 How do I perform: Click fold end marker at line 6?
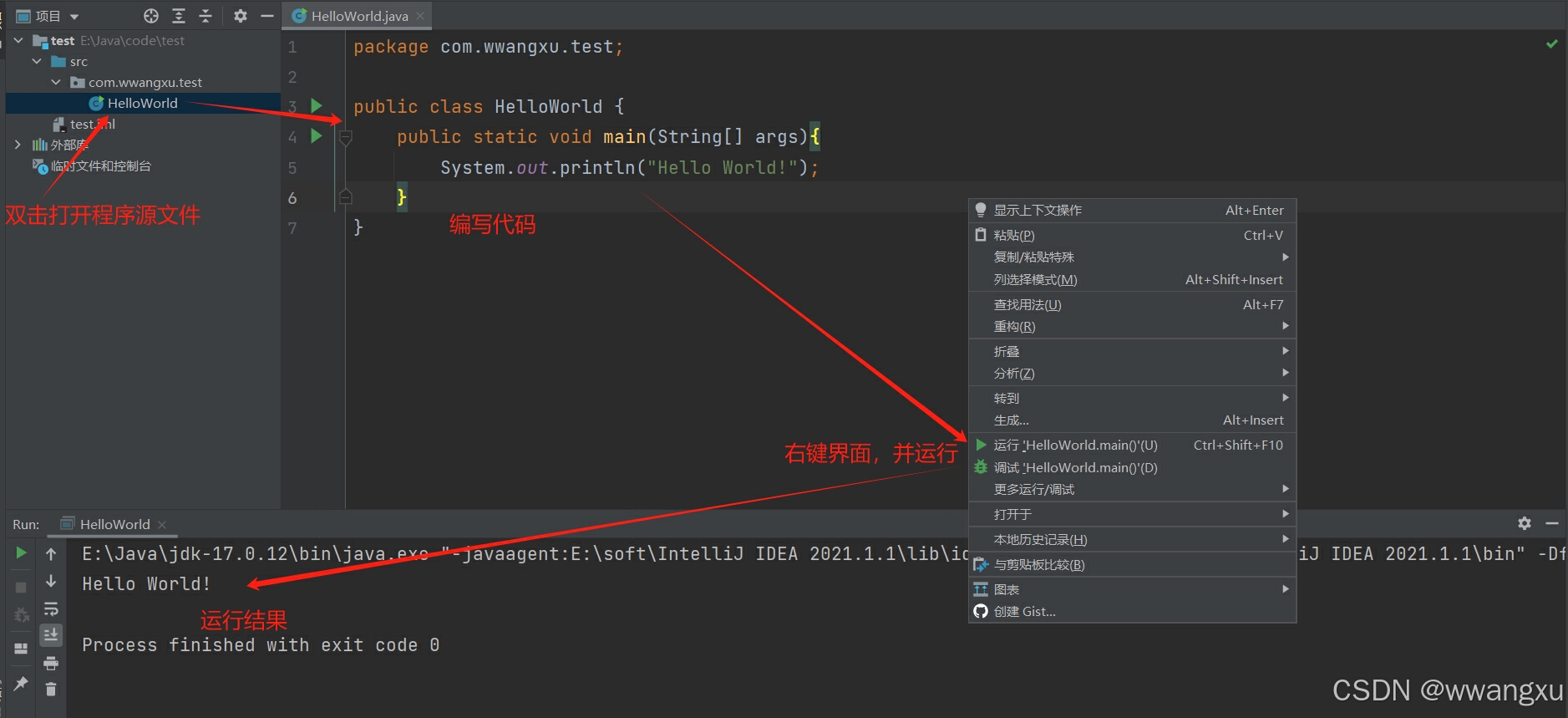click(346, 197)
